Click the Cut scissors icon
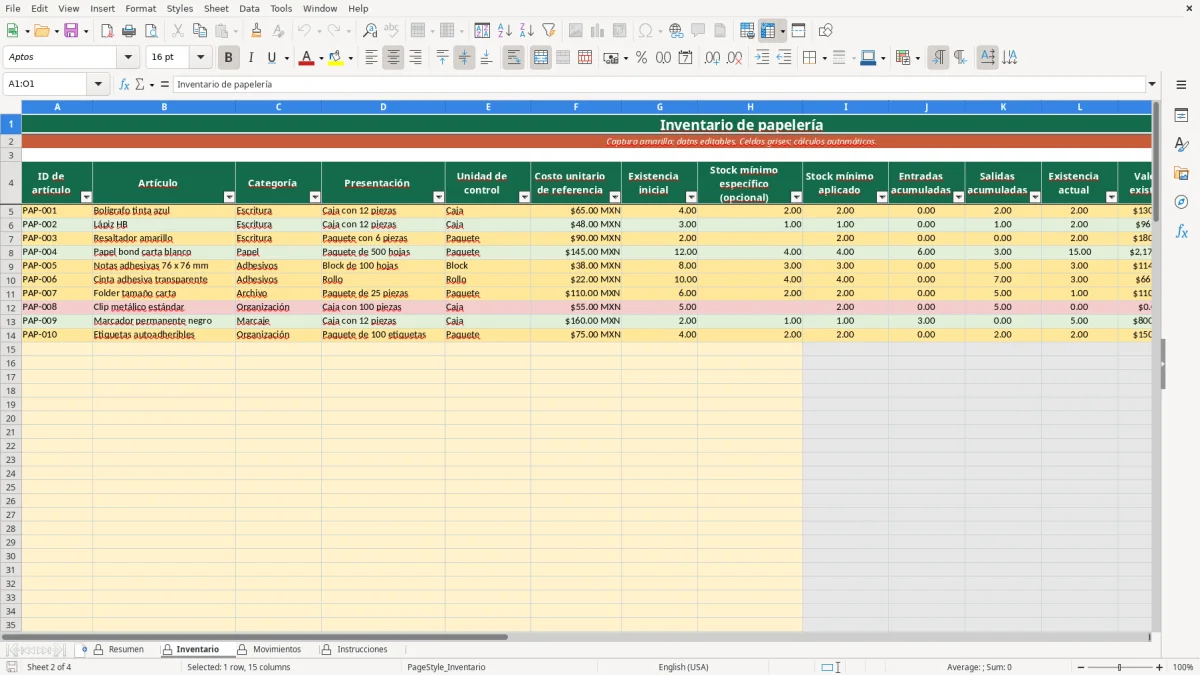The height and width of the screenshot is (675, 1200). tap(178, 31)
